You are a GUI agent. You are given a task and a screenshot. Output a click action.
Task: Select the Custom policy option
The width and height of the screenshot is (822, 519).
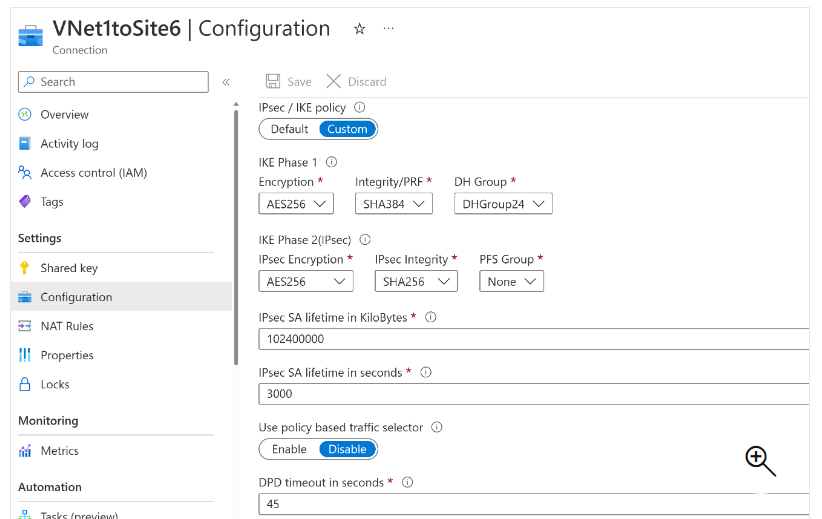pyautogui.click(x=347, y=129)
